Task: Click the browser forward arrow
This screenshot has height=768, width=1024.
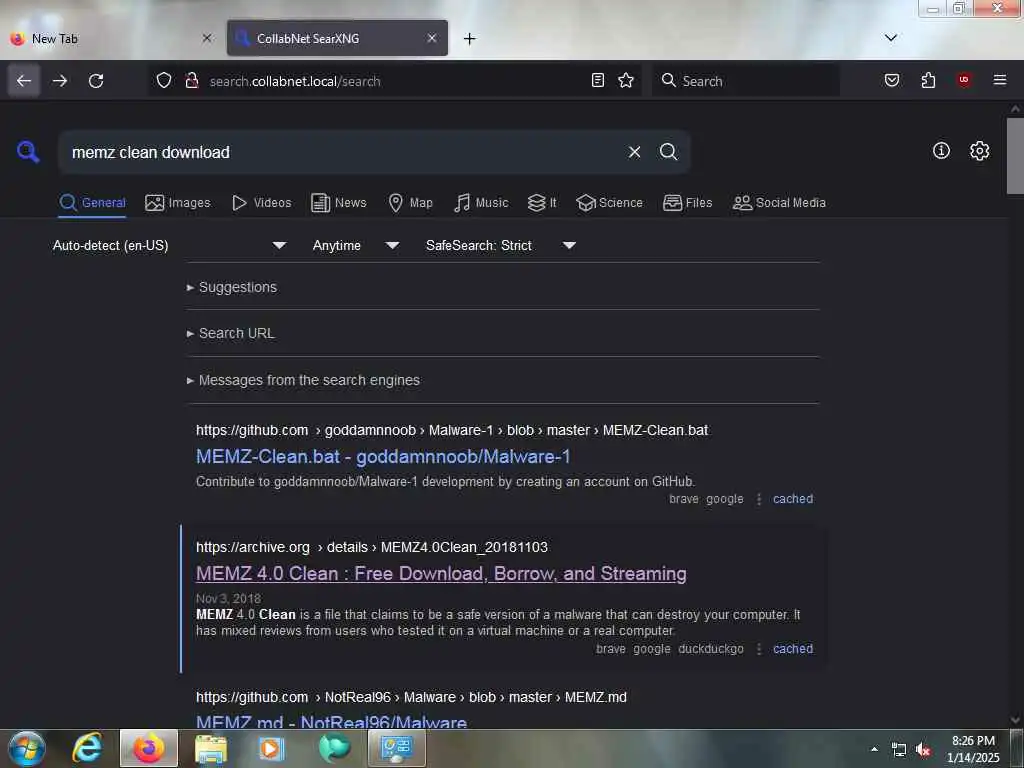Action: [59, 80]
